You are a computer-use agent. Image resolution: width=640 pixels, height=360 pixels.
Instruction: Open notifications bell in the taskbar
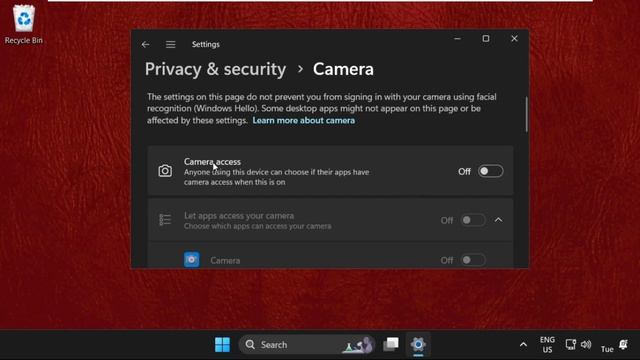(623, 344)
